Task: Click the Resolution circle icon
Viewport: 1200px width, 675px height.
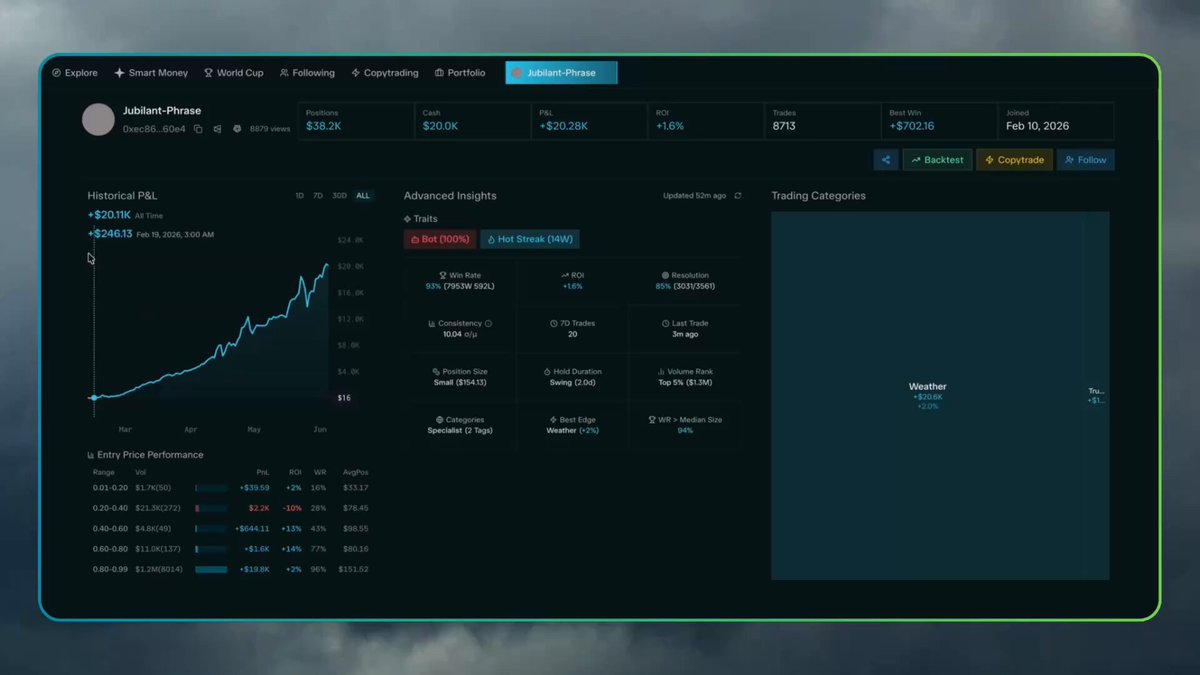Action: pyautogui.click(x=665, y=275)
